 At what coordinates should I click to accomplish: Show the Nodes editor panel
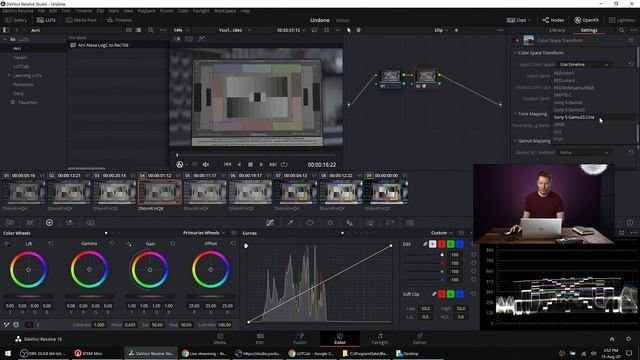pyautogui.click(x=553, y=20)
